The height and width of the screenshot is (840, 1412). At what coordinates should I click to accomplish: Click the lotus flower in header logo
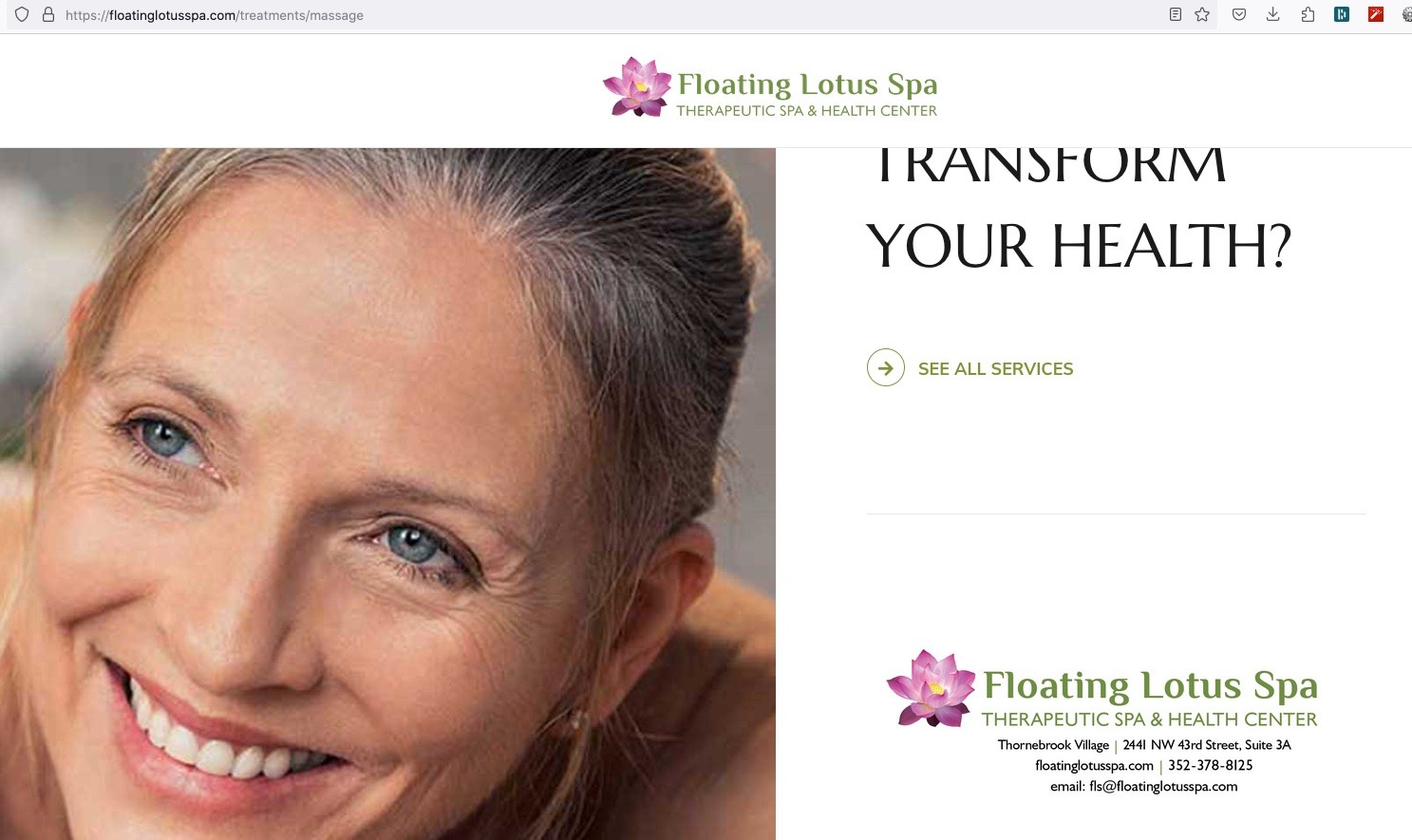pyautogui.click(x=637, y=87)
